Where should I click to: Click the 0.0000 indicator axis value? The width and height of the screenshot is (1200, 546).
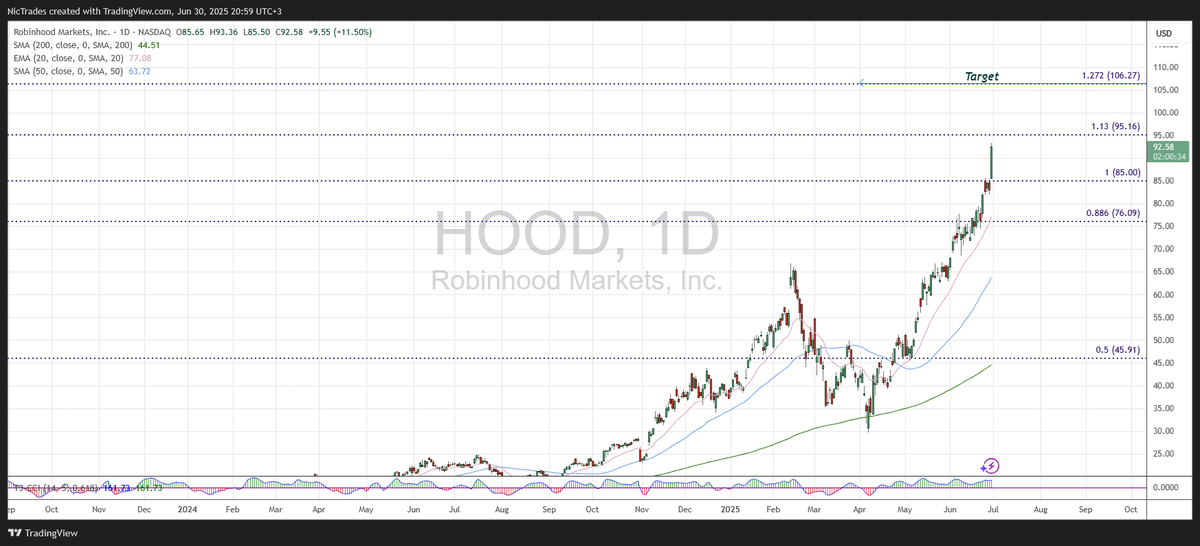[x=1166, y=487]
